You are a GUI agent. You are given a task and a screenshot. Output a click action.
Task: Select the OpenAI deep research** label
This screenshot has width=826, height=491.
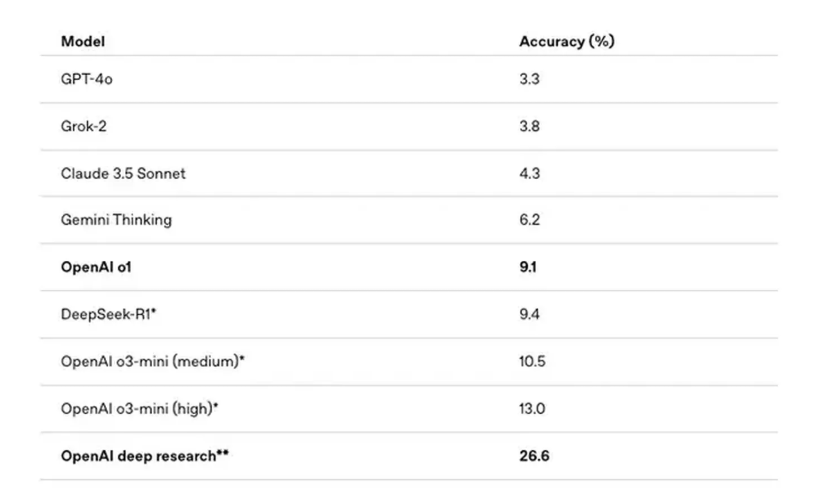pyautogui.click(x=145, y=456)
